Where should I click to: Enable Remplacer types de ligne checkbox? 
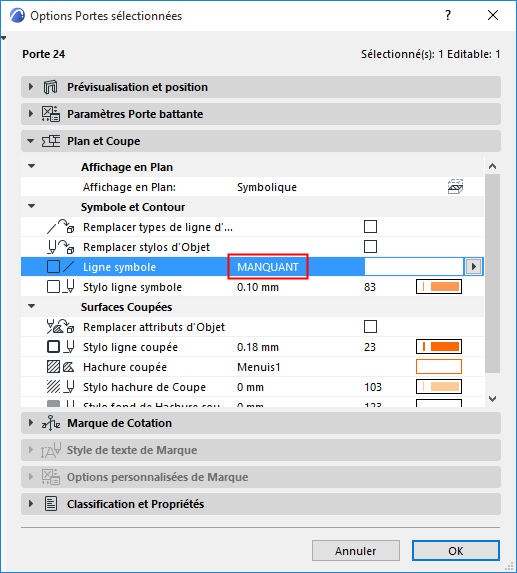[x=370, y=227]
